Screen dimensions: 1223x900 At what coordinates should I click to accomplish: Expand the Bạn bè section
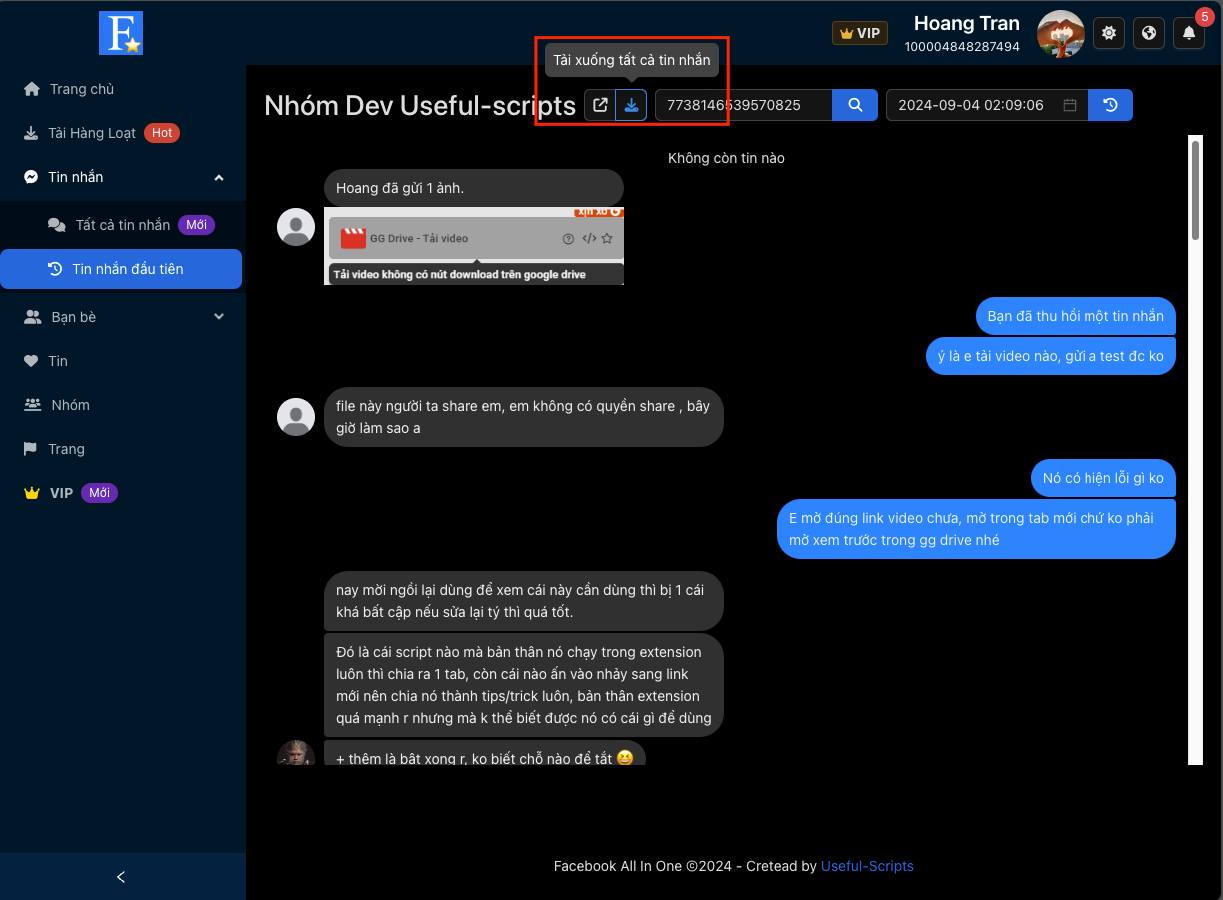click(122, 317)
